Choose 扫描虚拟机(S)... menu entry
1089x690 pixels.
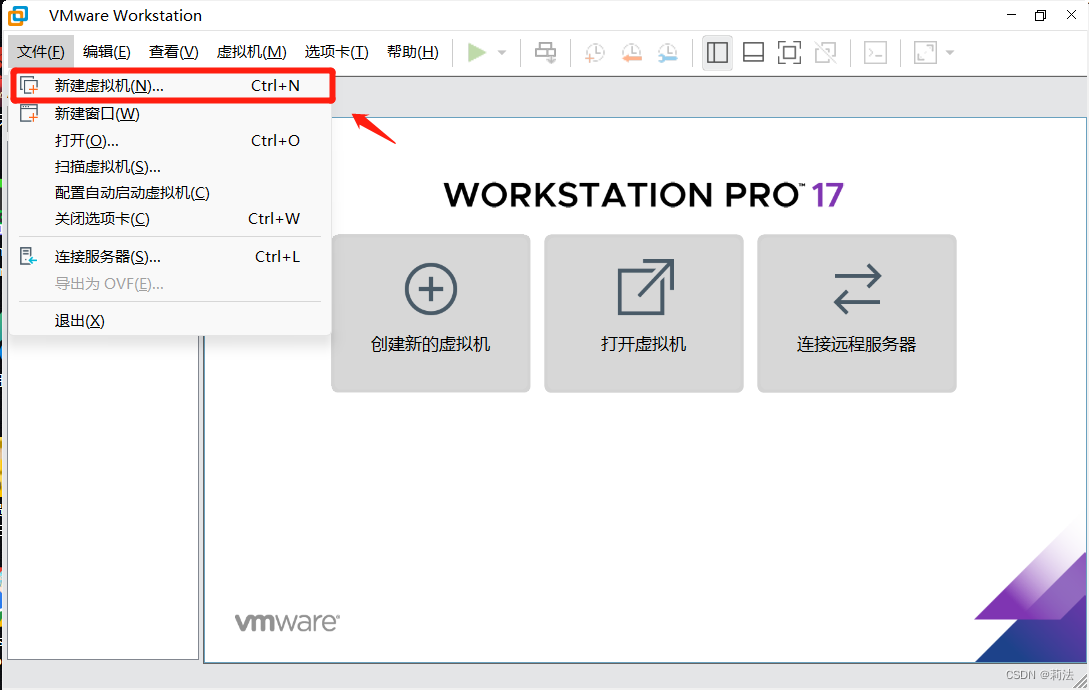tap(170, 167)
